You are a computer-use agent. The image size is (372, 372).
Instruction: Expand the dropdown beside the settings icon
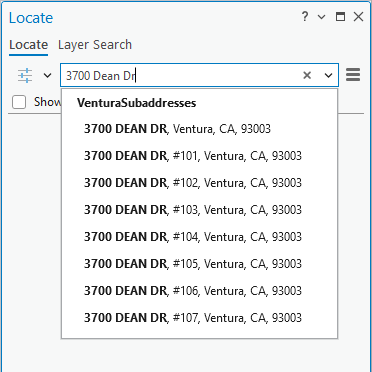(x=48, y=76)
